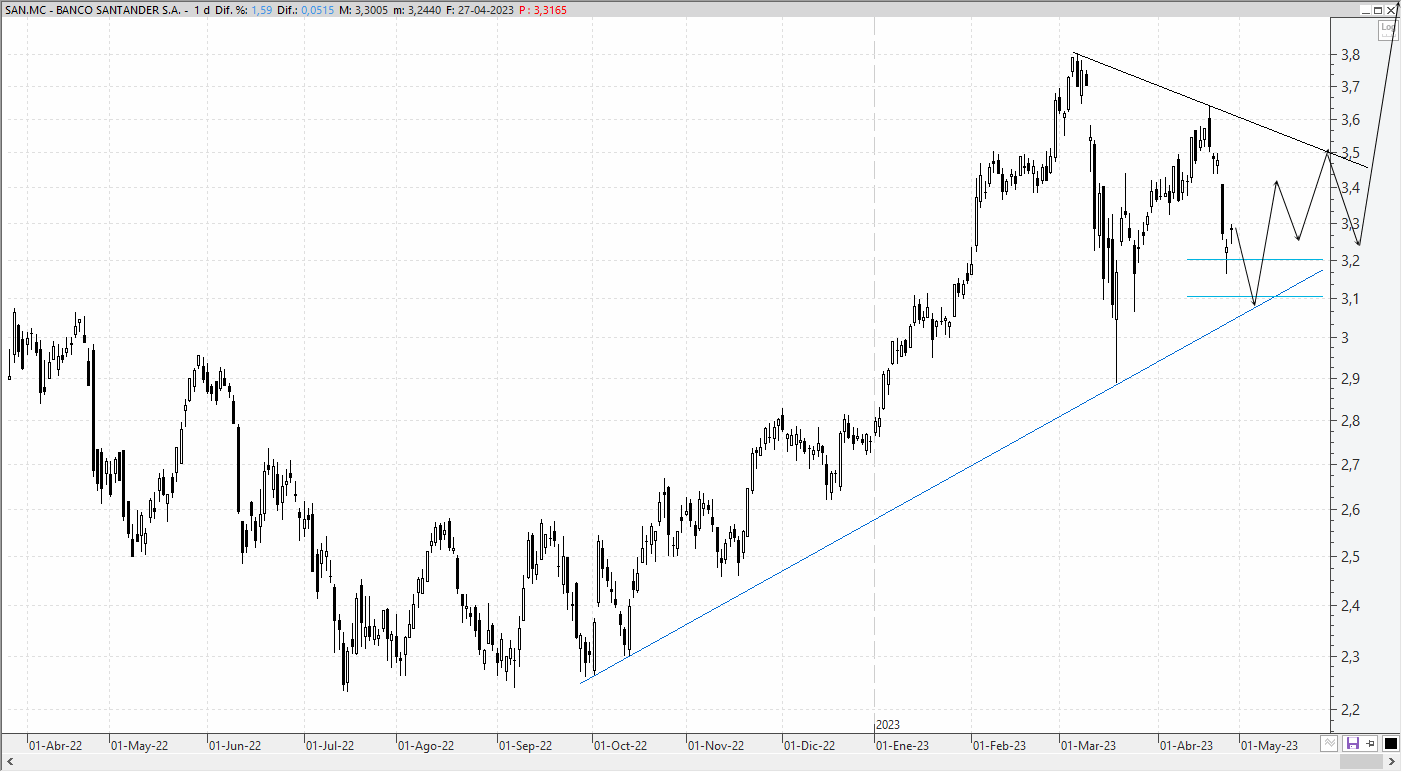Click the 01-Oct-22 date label

[620, 745]
